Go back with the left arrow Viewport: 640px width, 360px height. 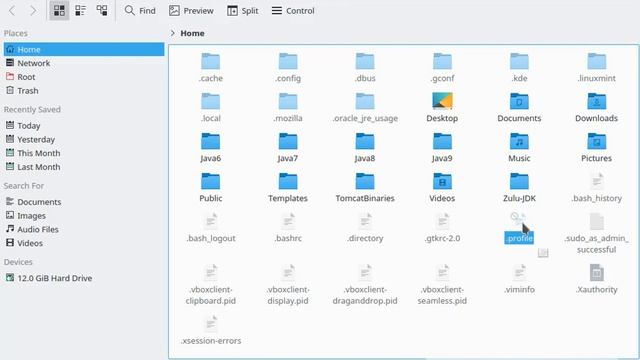pos(12,11)
